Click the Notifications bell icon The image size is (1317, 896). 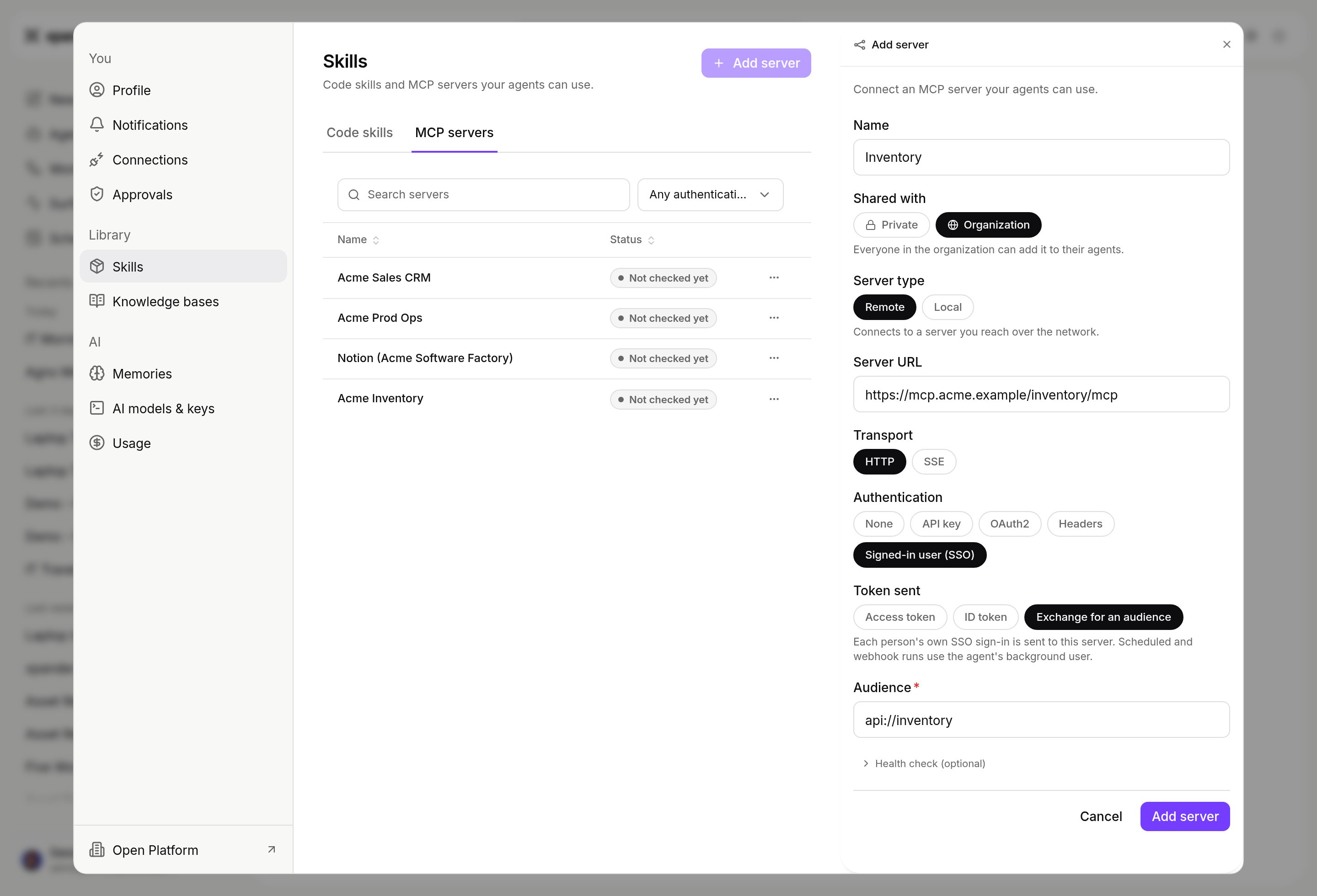click(x=97, y=125)
